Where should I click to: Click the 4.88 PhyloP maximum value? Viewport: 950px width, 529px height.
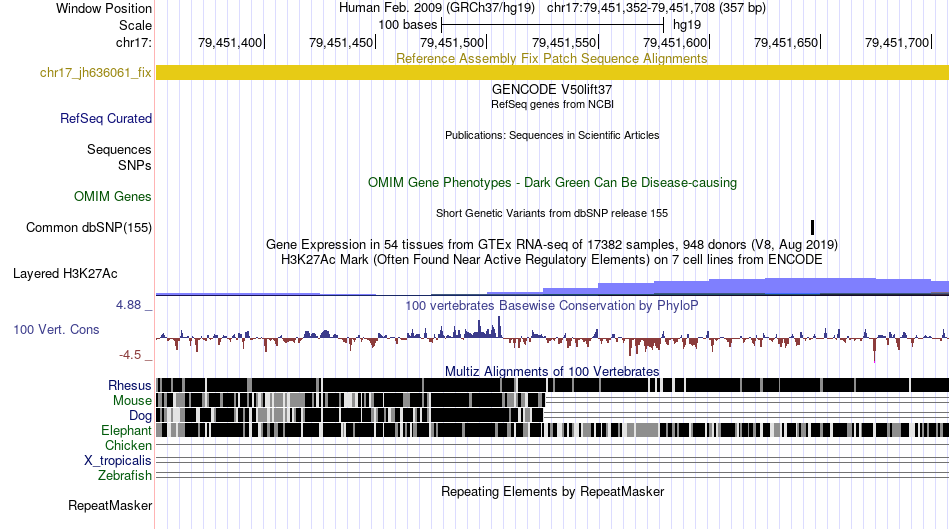128,305
